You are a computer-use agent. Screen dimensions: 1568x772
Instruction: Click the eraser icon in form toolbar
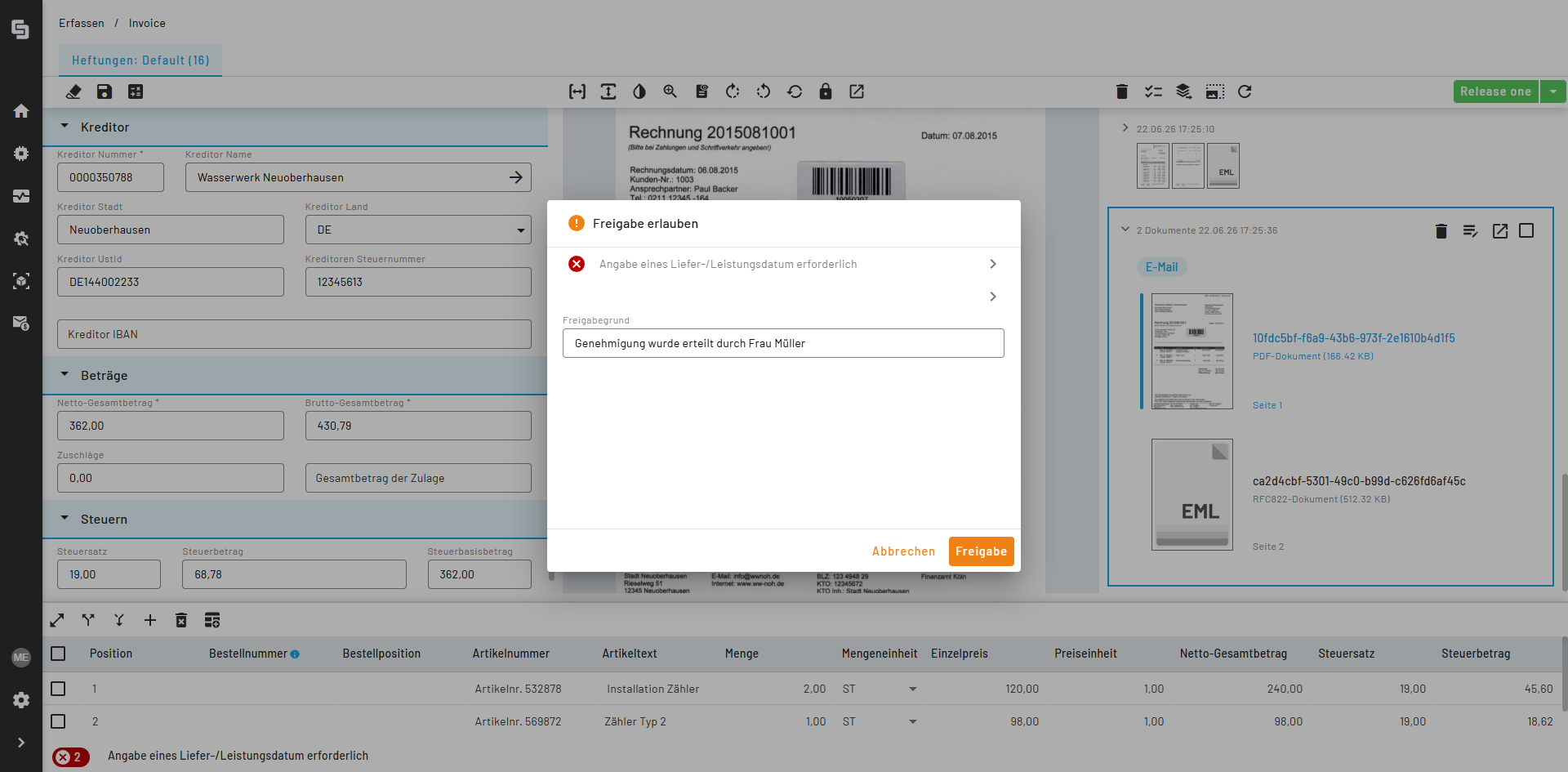73,91
